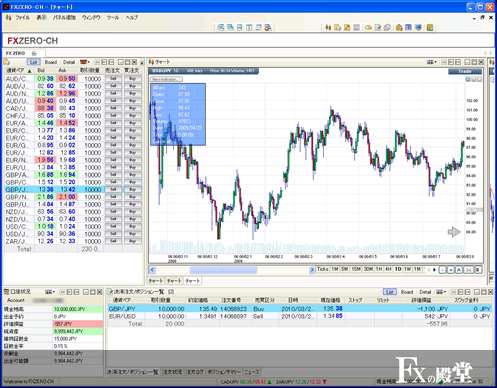Click Buy button for ZAR/J row
The width and height of the screenshot is (497, 388).
point(133,241)
